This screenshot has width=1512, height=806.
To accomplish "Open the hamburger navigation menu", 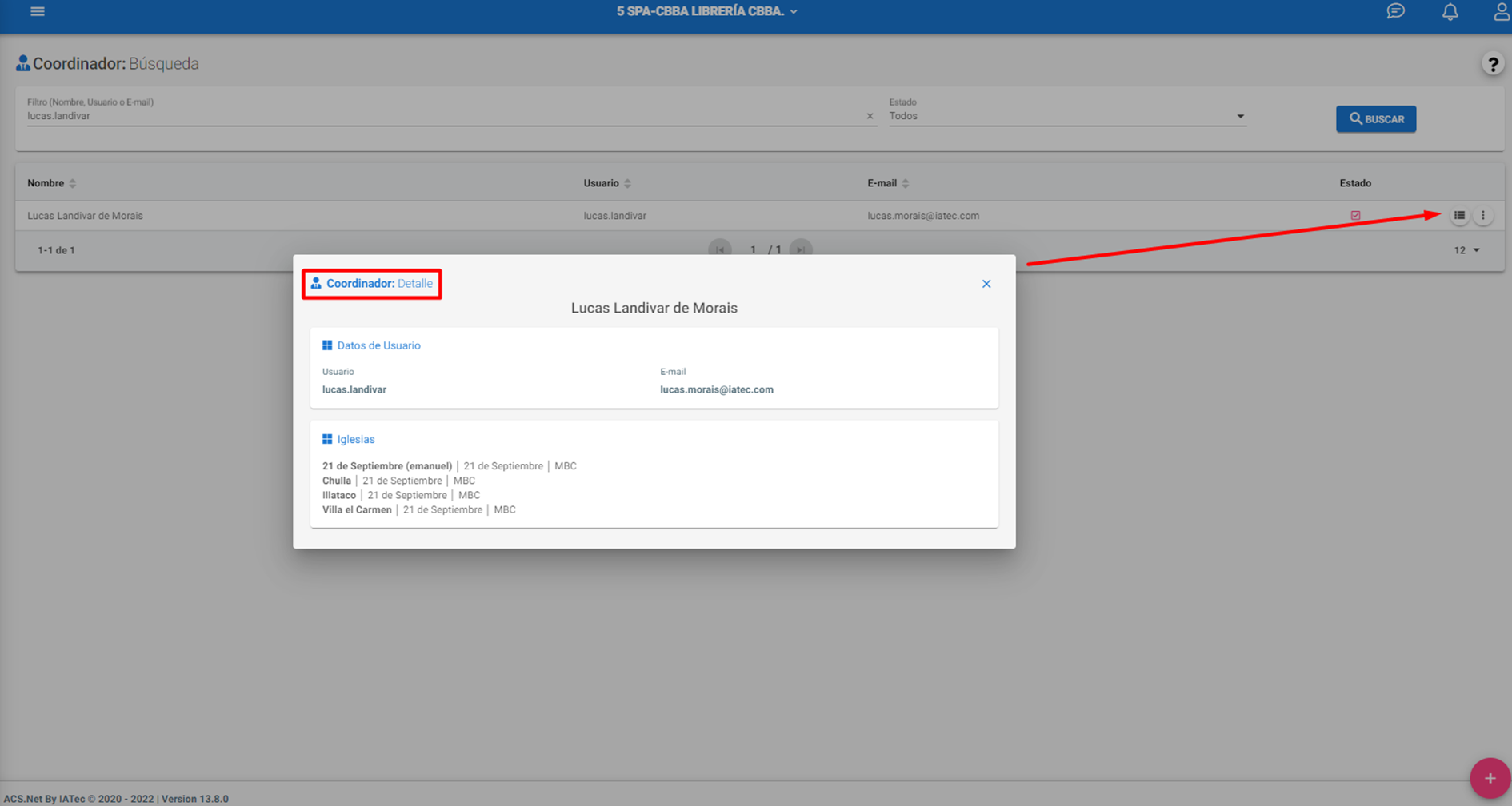I will point(38,11).
